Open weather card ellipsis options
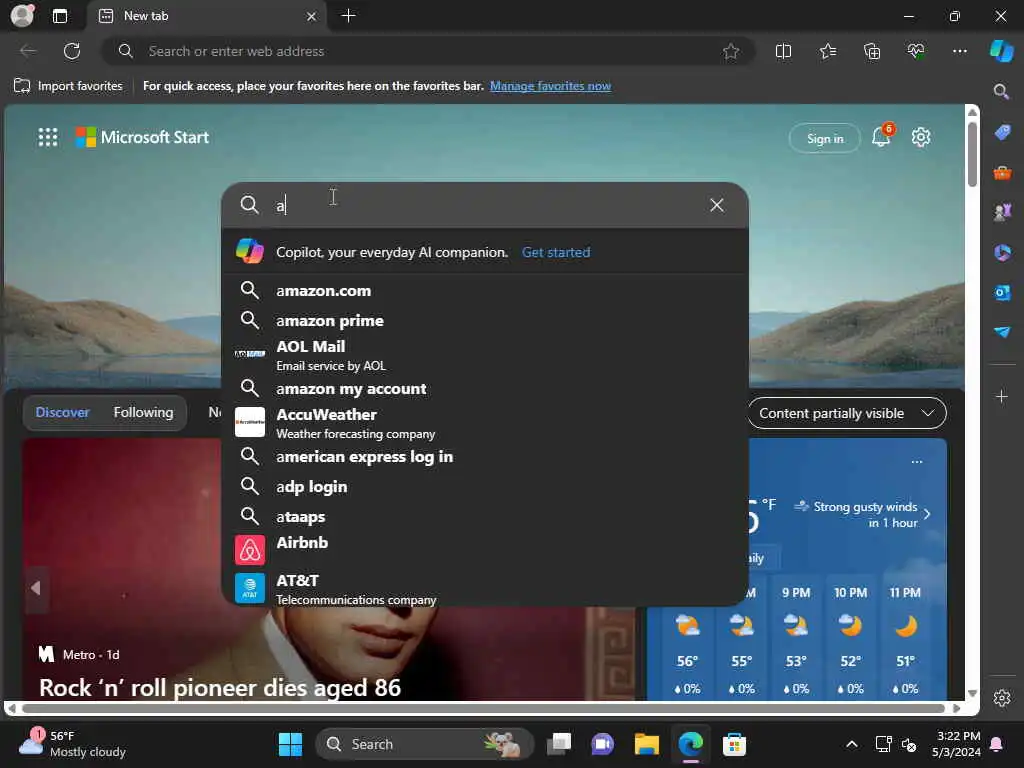The image size is (1024, 768). (x=917, y=462)
